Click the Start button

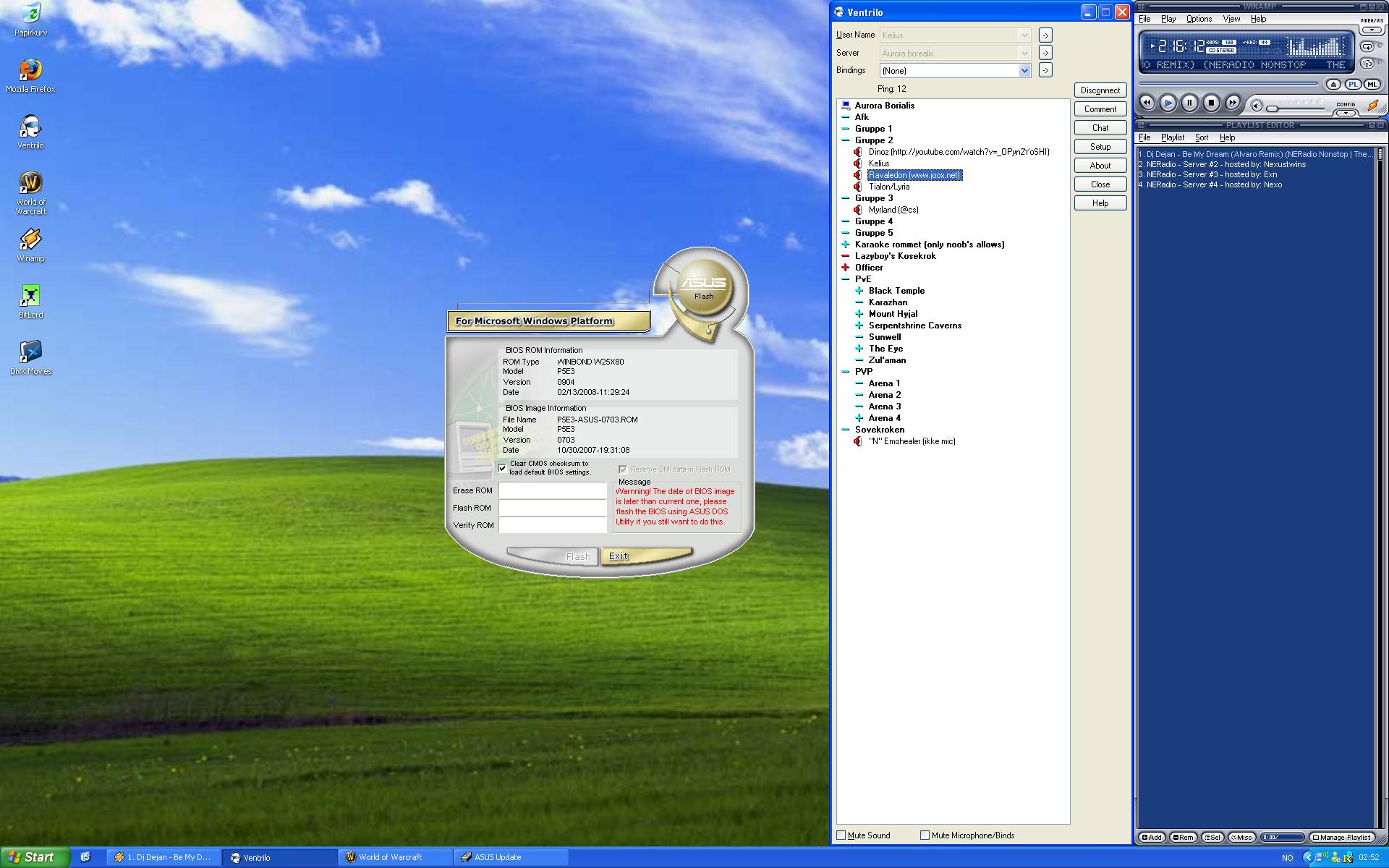click(x=34, y=857)
